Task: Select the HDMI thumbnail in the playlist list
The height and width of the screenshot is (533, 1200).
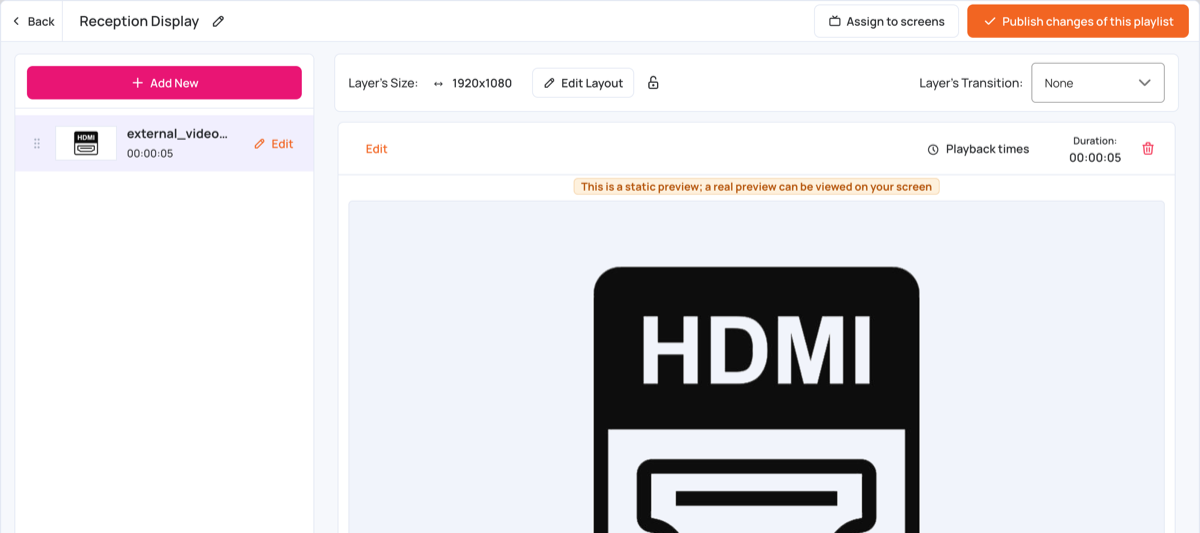Action: (x=86, y=143)
